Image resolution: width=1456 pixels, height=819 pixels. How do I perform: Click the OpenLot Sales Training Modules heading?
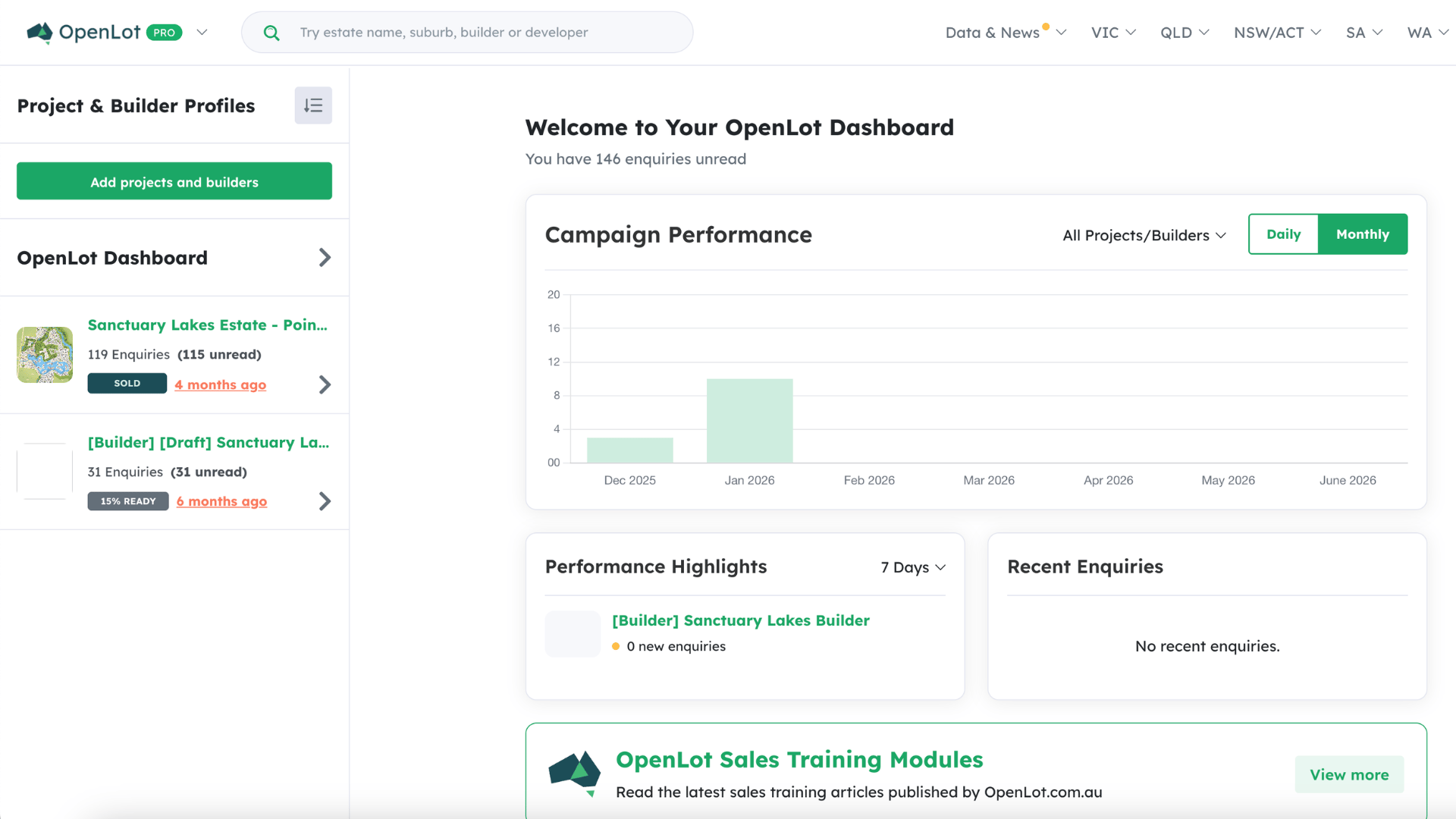point(799,759)
